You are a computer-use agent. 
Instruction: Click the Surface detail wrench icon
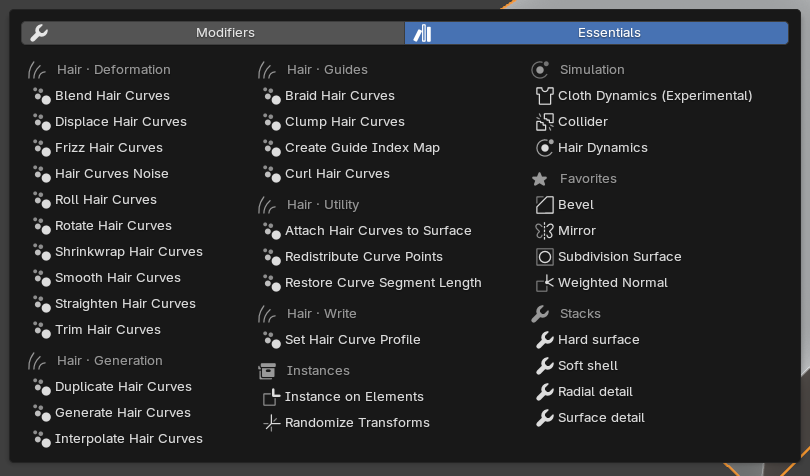click(544, 418)
